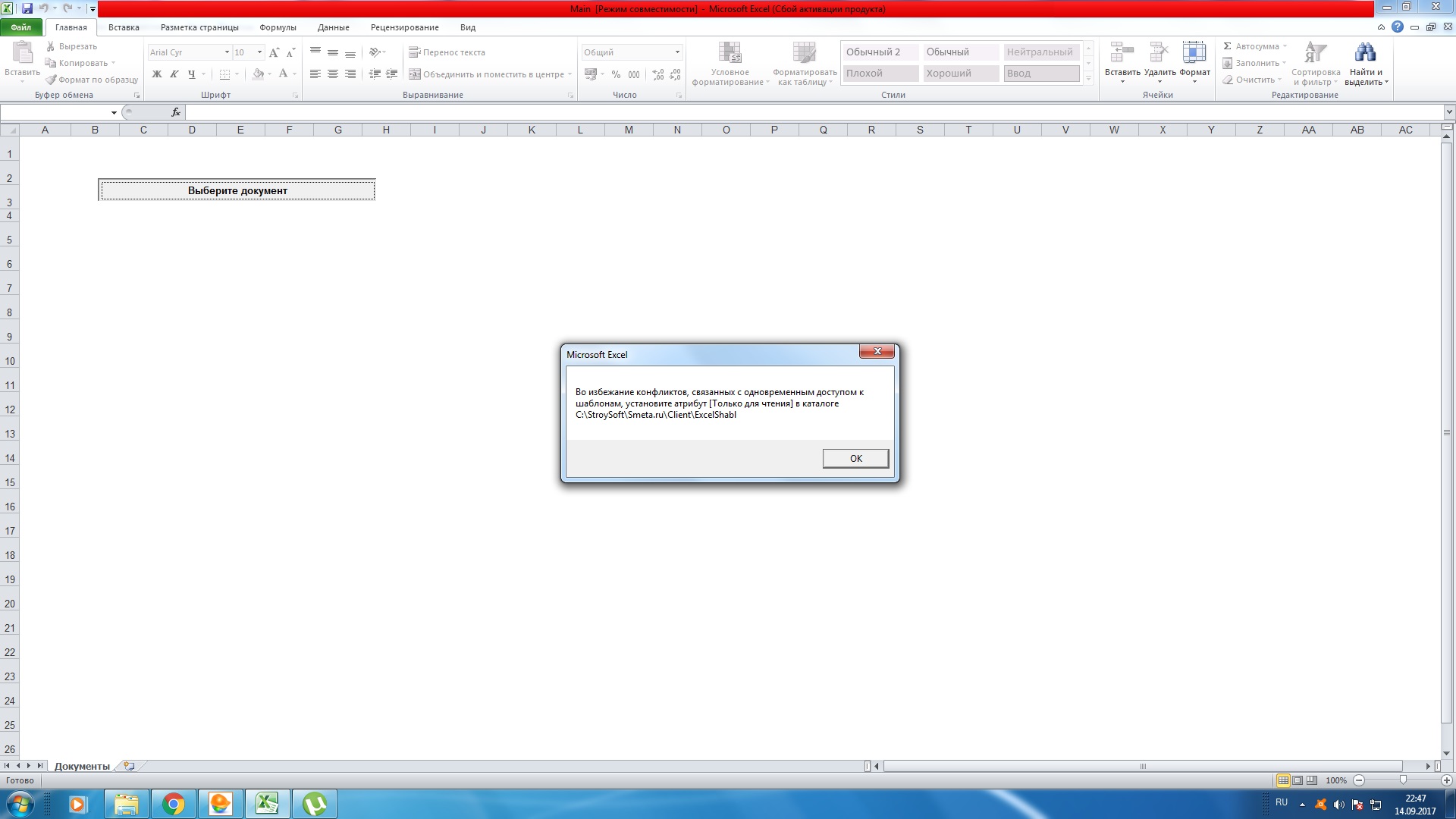
Task: Click the cell borders icon
Action: coord(224,74)
